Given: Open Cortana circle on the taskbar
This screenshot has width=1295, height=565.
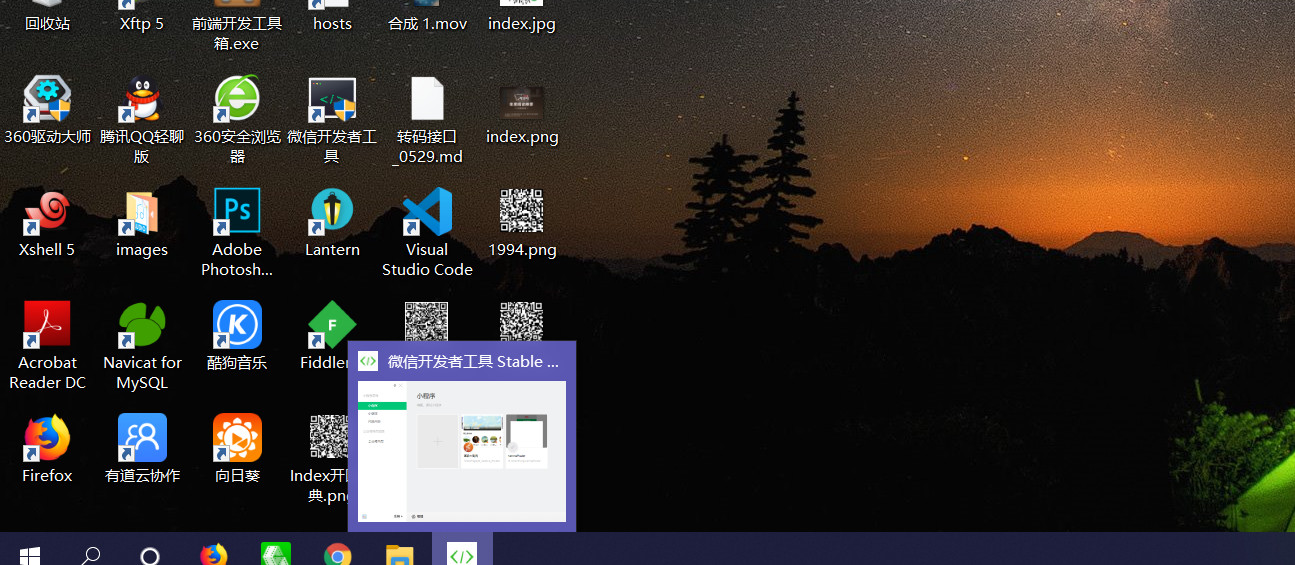Looking at the screenshot, I should [x=150, y=555].
